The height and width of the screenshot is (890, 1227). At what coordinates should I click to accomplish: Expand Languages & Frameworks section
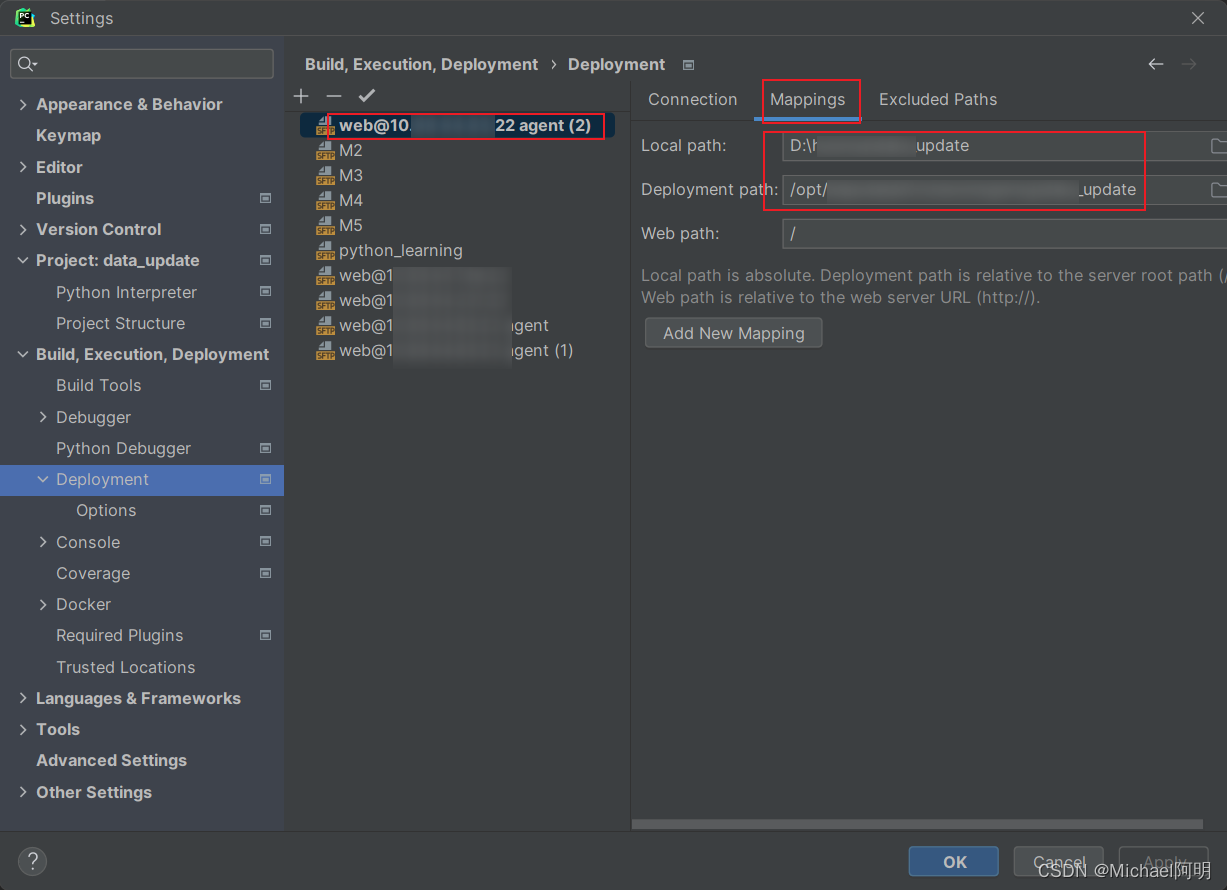click(23, 698)
